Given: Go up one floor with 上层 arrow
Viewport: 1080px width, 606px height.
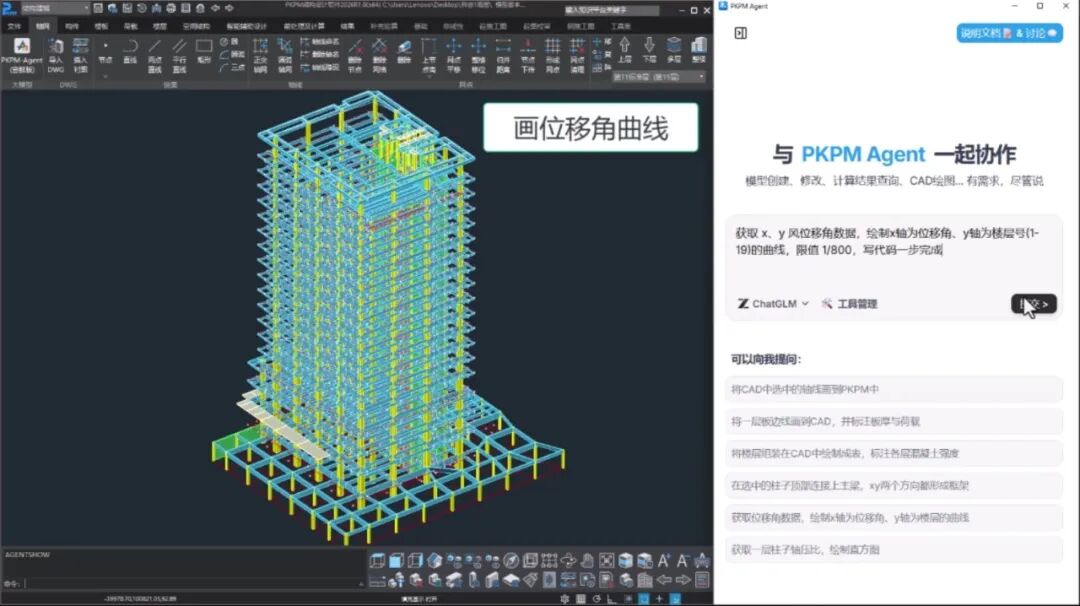Looking at the screenshot, I should coord(624,50).
